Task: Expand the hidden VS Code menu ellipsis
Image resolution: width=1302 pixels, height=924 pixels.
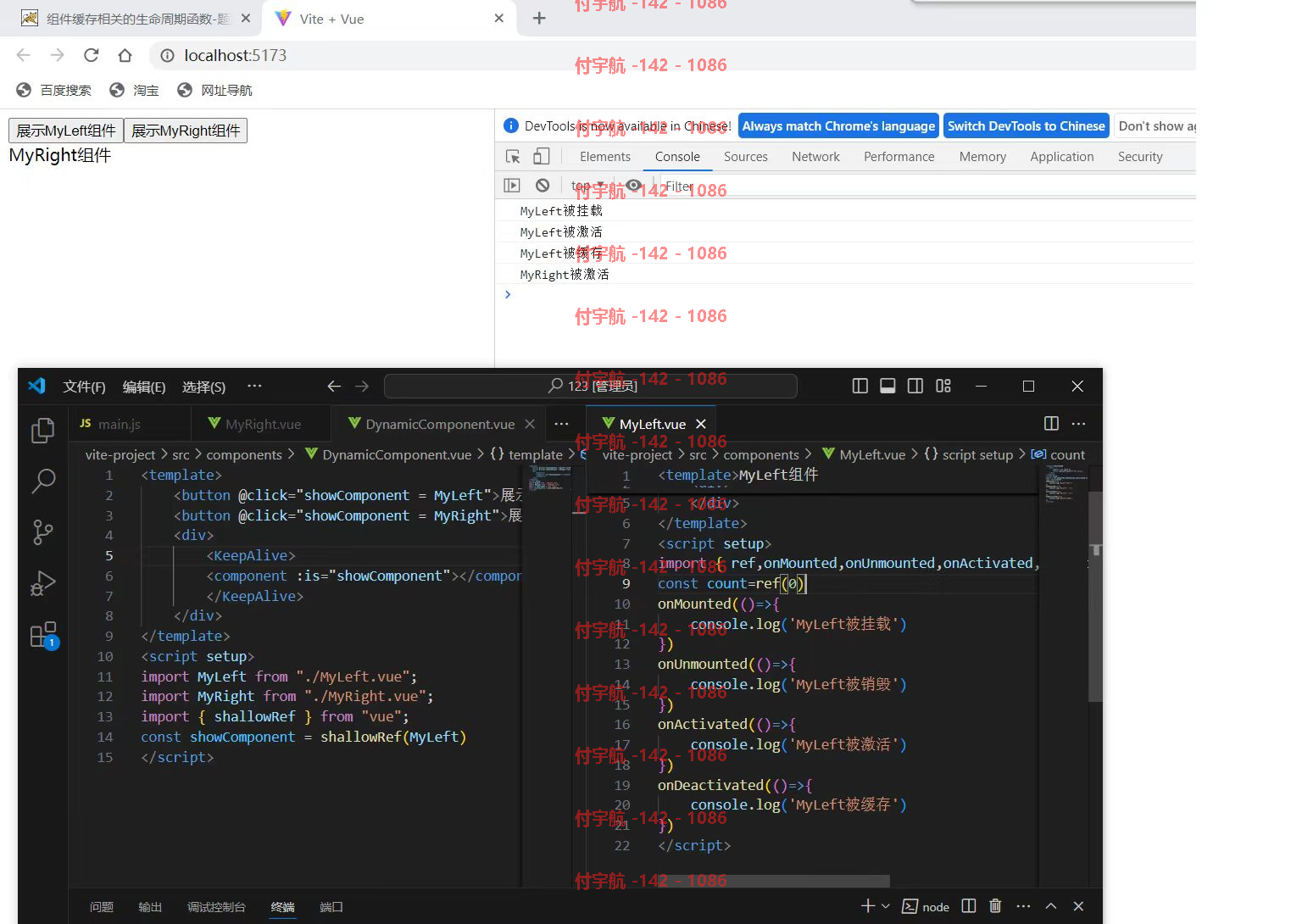Action: pyautogui.click(x=254, y=386)
